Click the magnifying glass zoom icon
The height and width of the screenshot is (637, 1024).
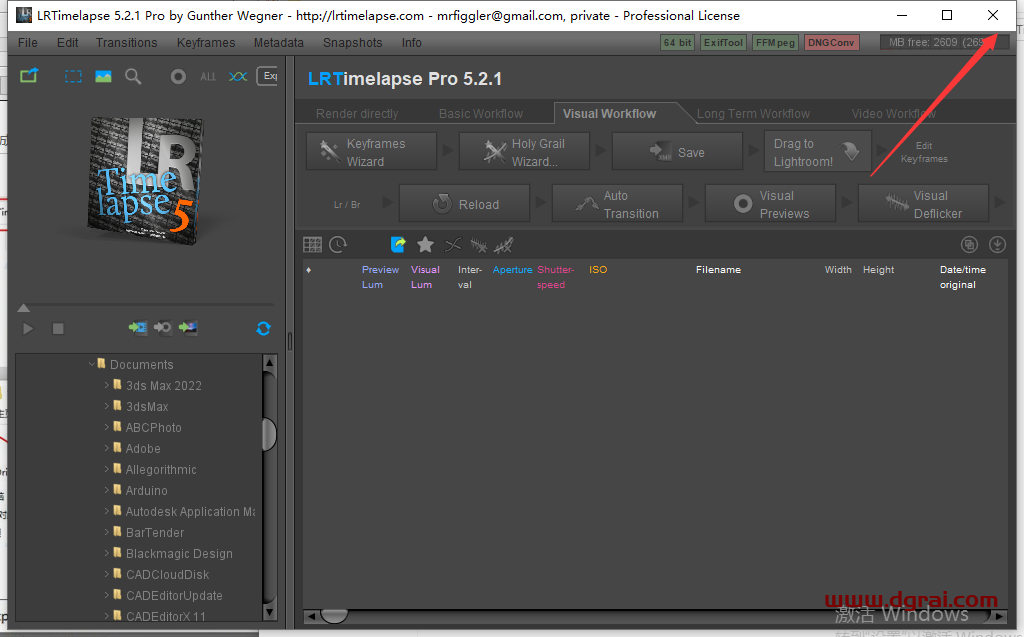coord(133,77)
